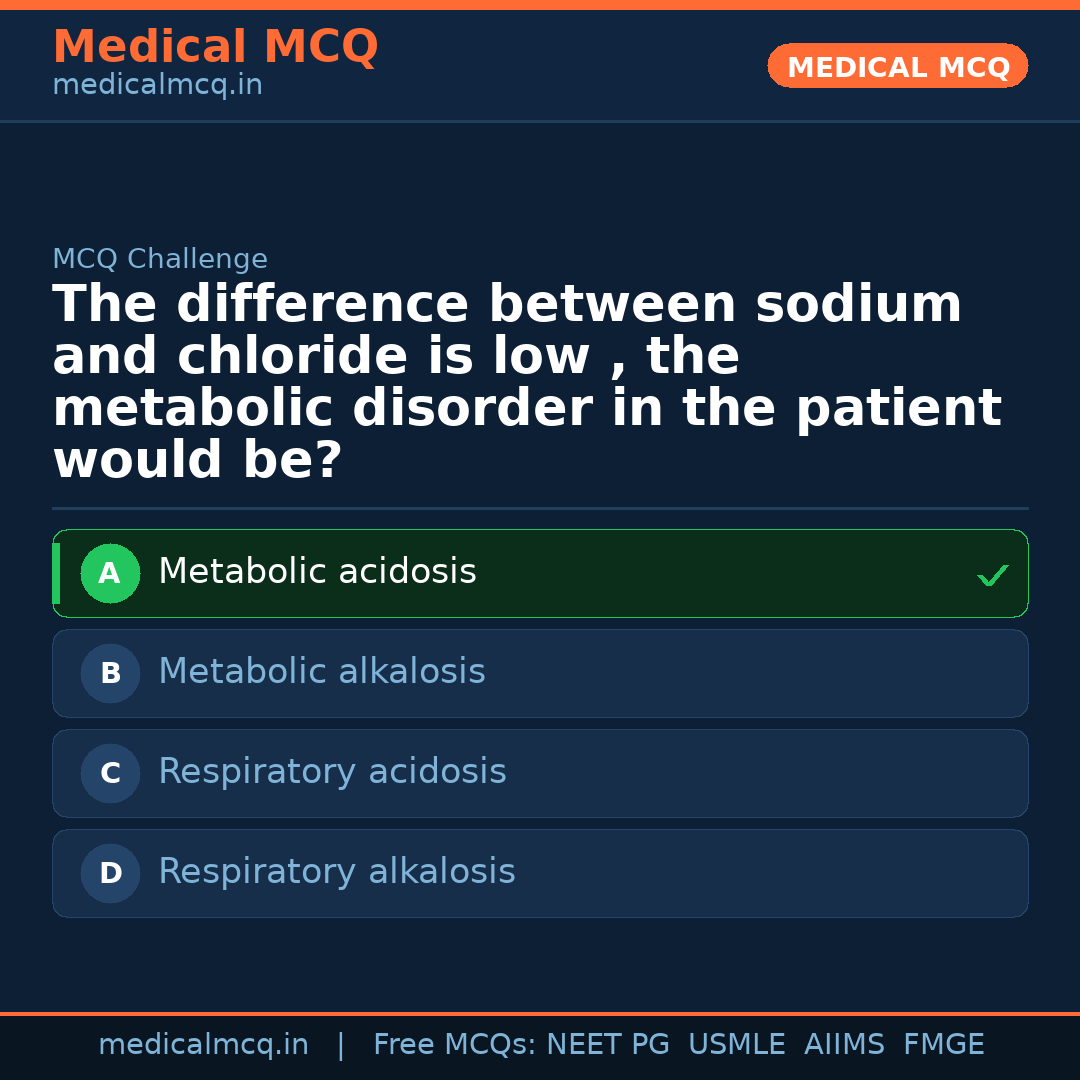Click the green A option circle
The image size is (1080, 1080).
tap(110, 574)
